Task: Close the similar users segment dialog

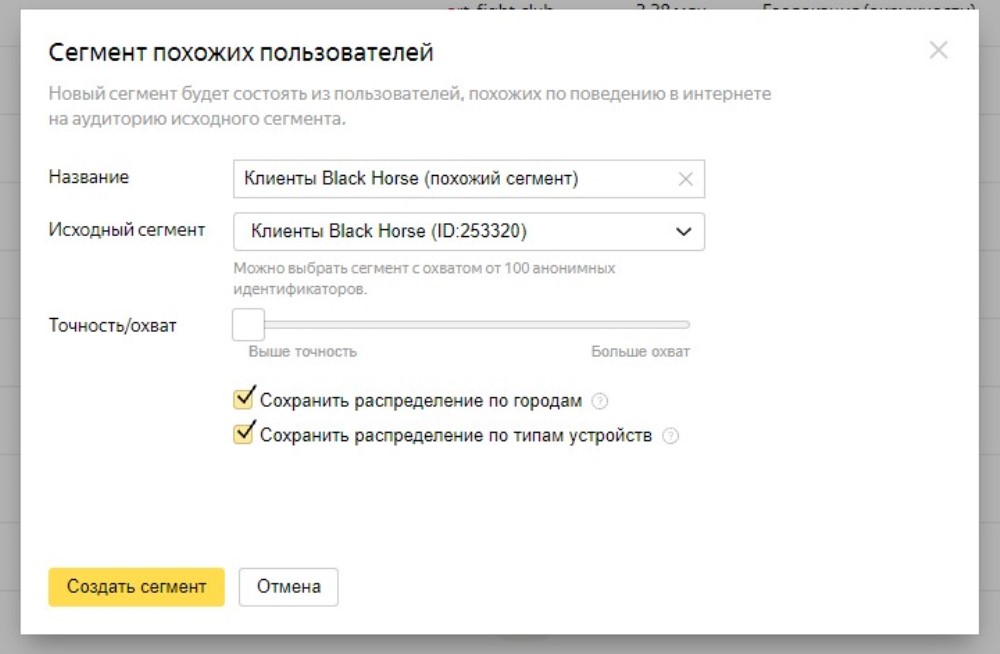Action: pos(938,51)
